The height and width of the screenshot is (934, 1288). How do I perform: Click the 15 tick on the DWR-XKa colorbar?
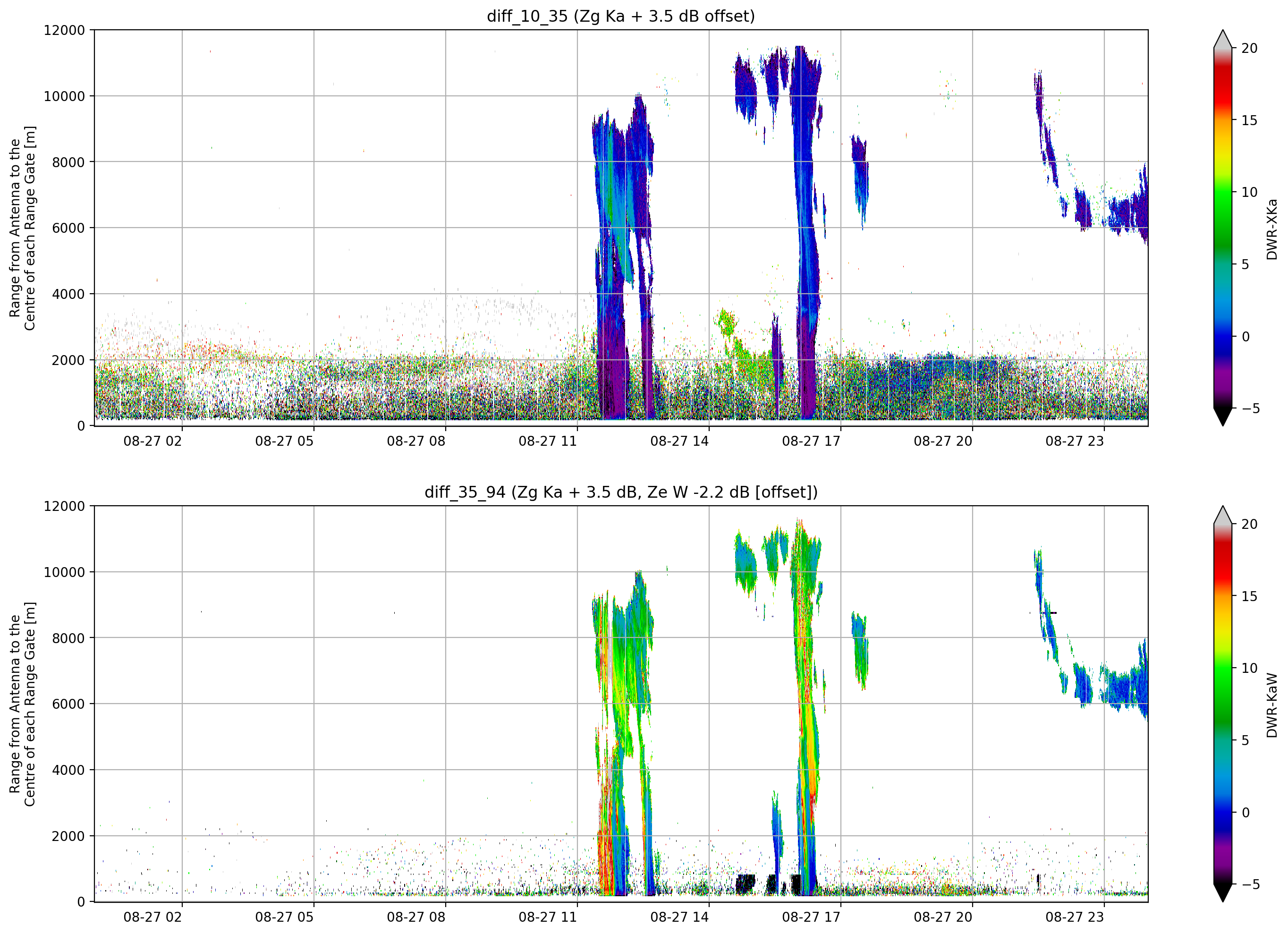coord(1249,120)
